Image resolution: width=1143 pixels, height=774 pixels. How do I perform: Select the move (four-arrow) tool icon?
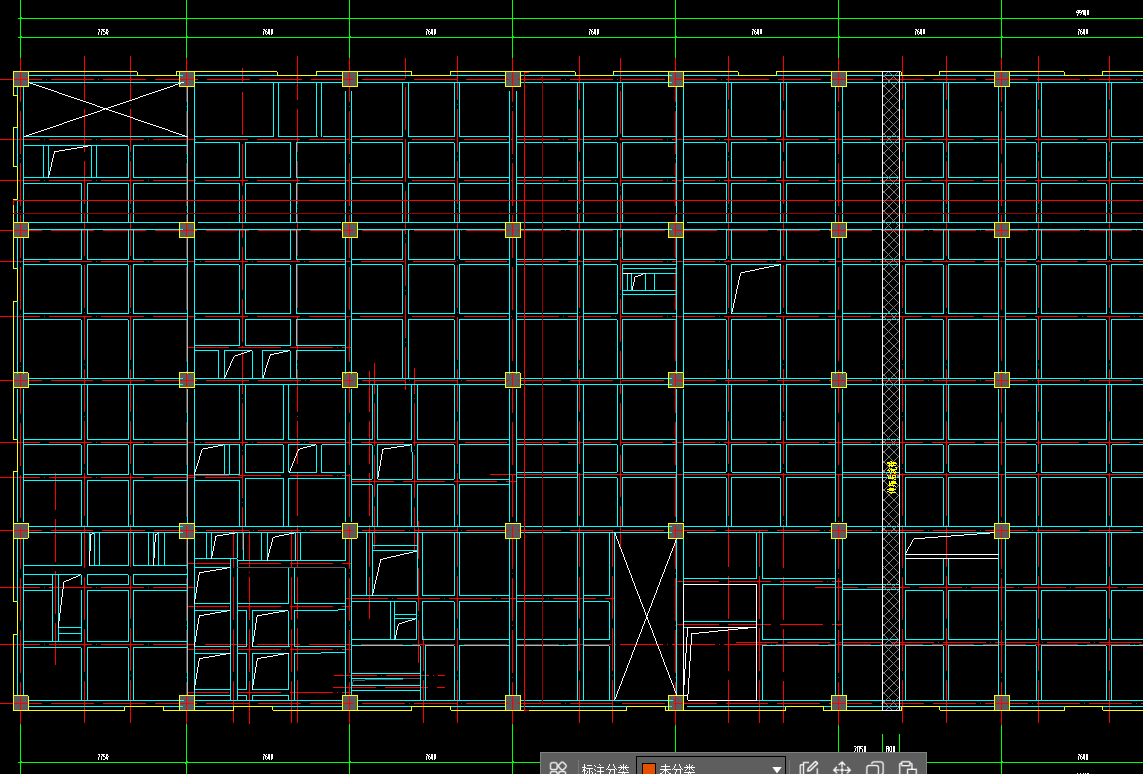[842, 767]
